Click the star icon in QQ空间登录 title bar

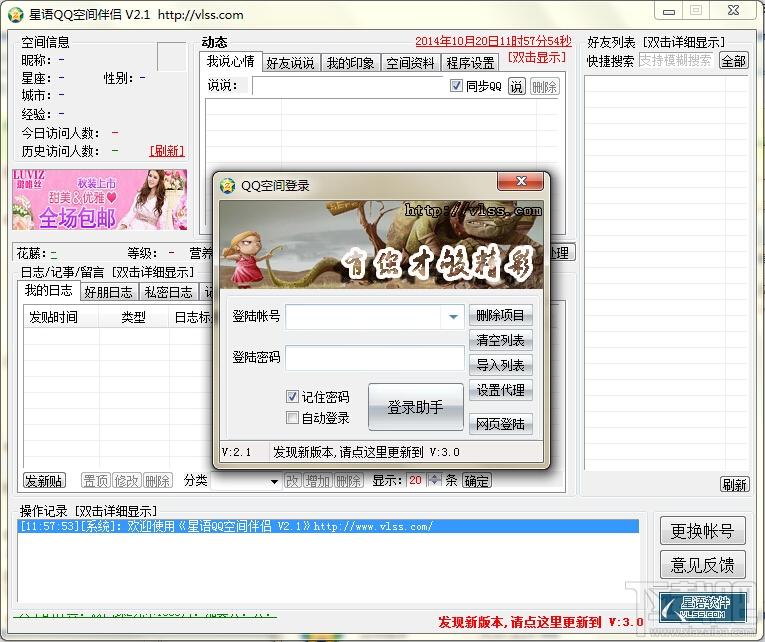[x=227, y=185]
